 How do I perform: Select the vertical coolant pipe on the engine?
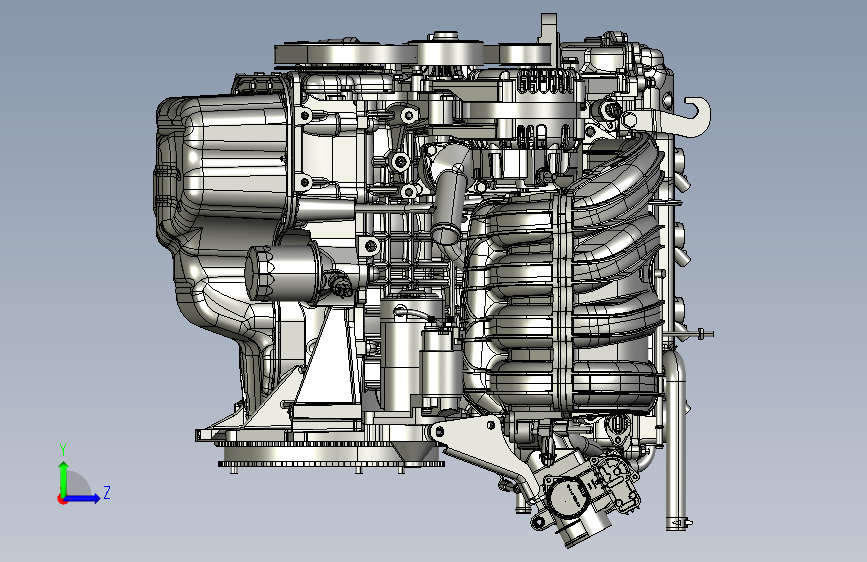[676, 440]
